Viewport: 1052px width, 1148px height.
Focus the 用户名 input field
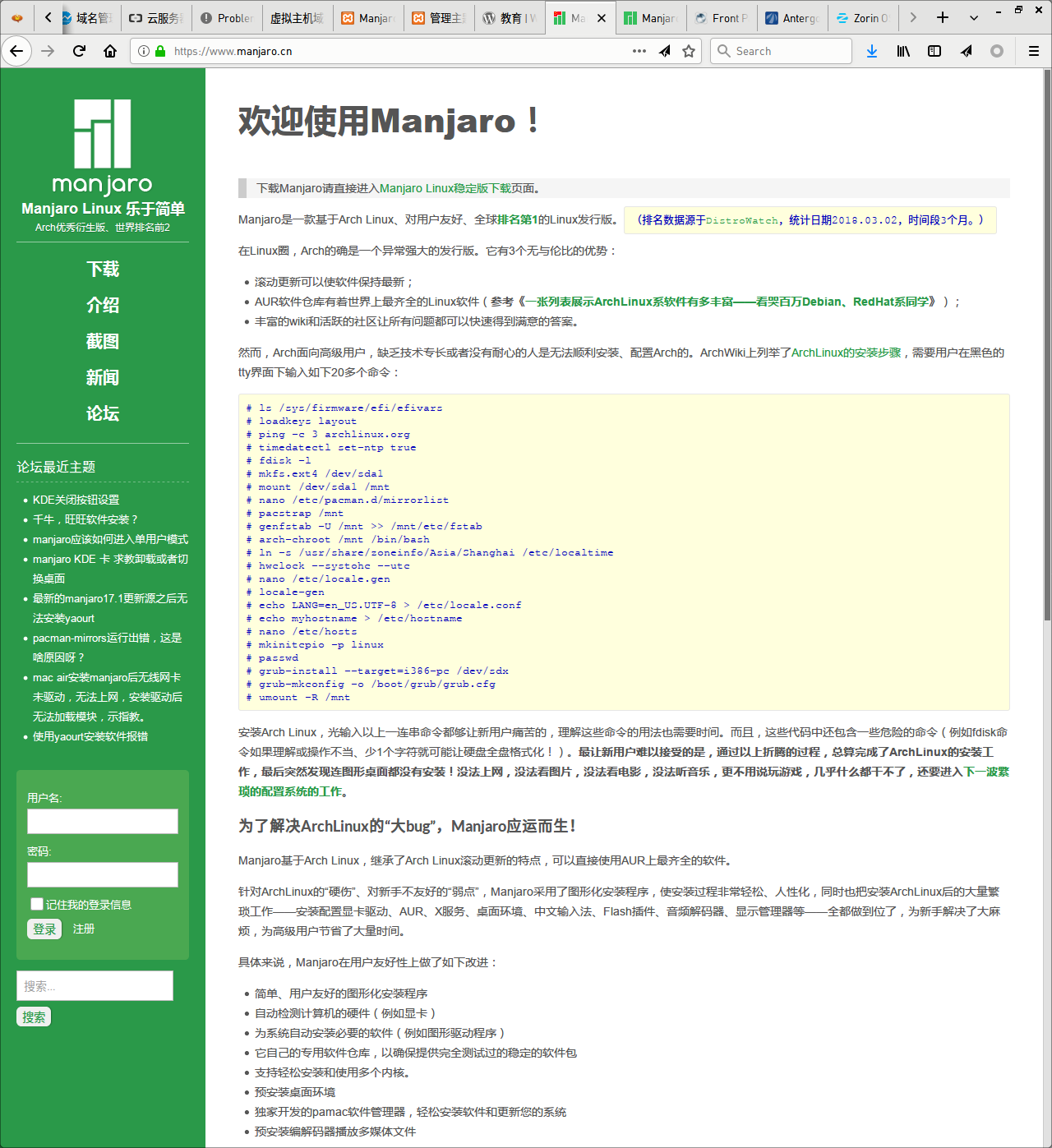103,821
